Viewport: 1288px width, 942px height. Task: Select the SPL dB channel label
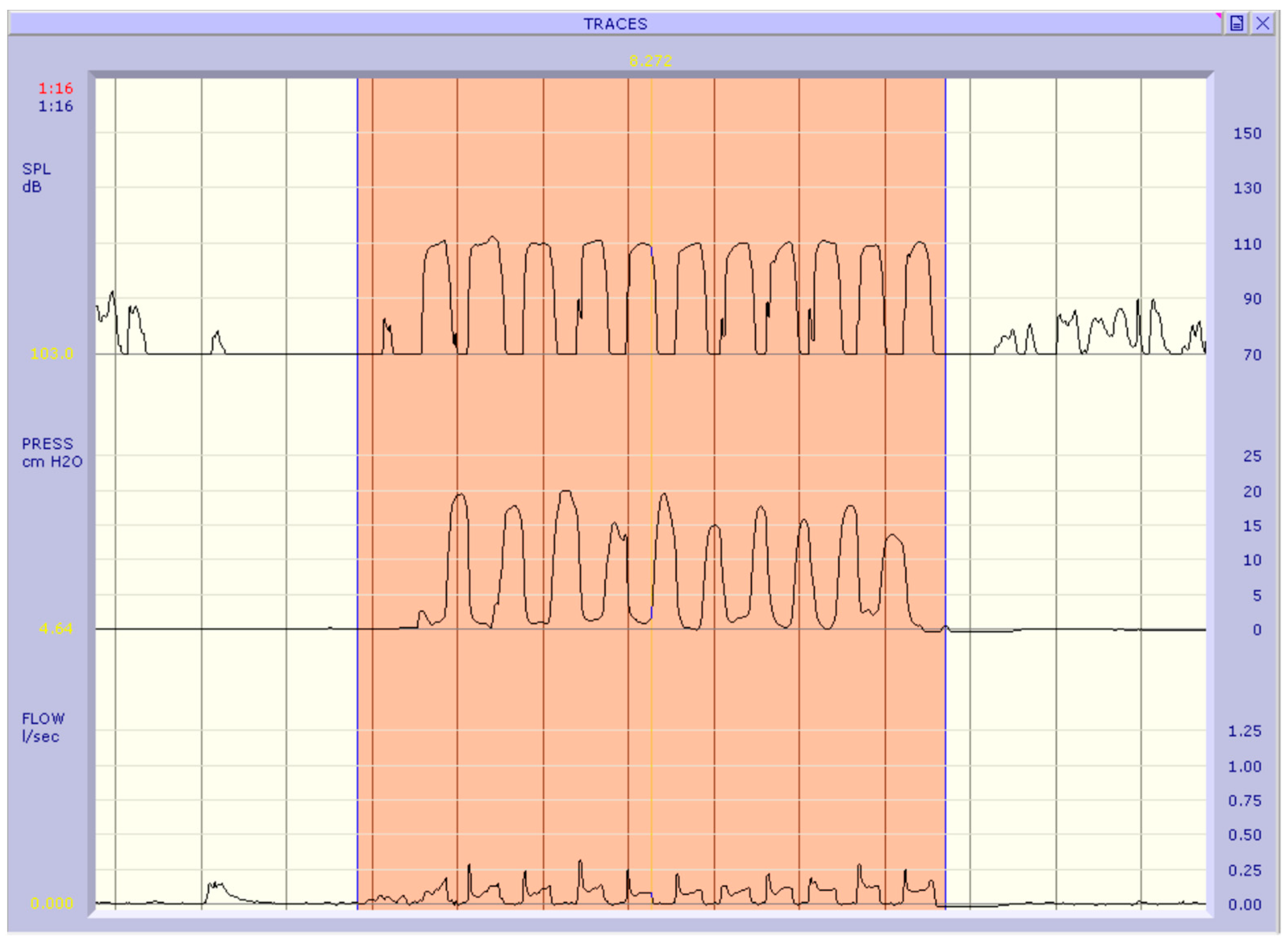pyautogui.click(x=35, y=178)
